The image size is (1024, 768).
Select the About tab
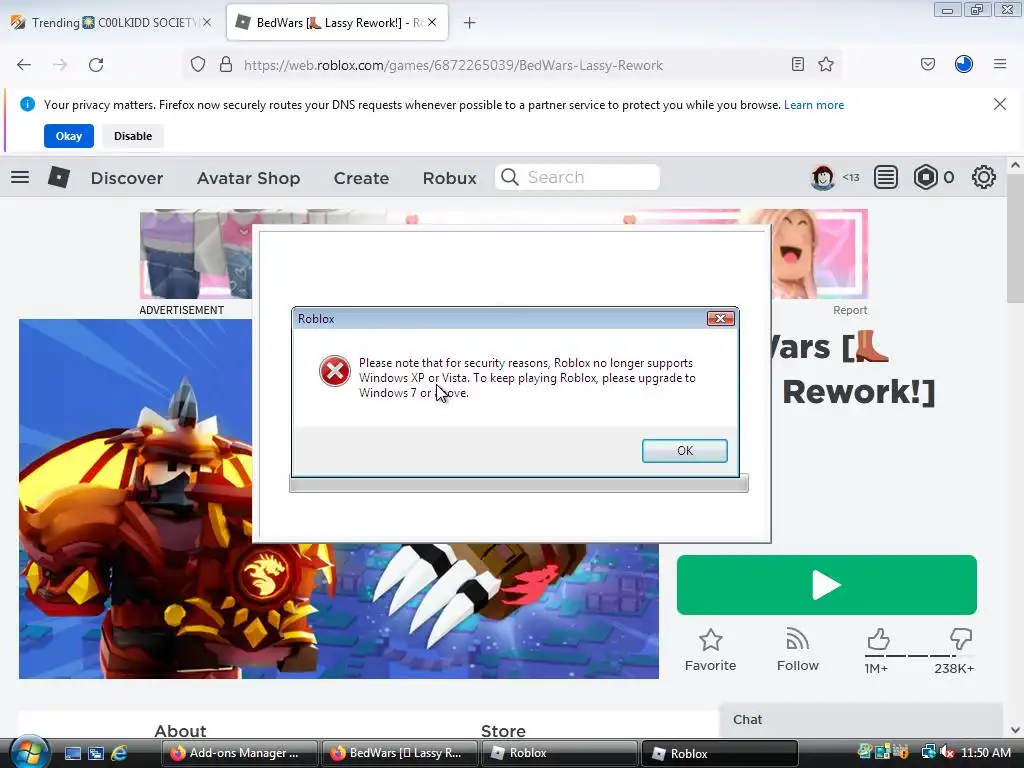click(180, 731)
